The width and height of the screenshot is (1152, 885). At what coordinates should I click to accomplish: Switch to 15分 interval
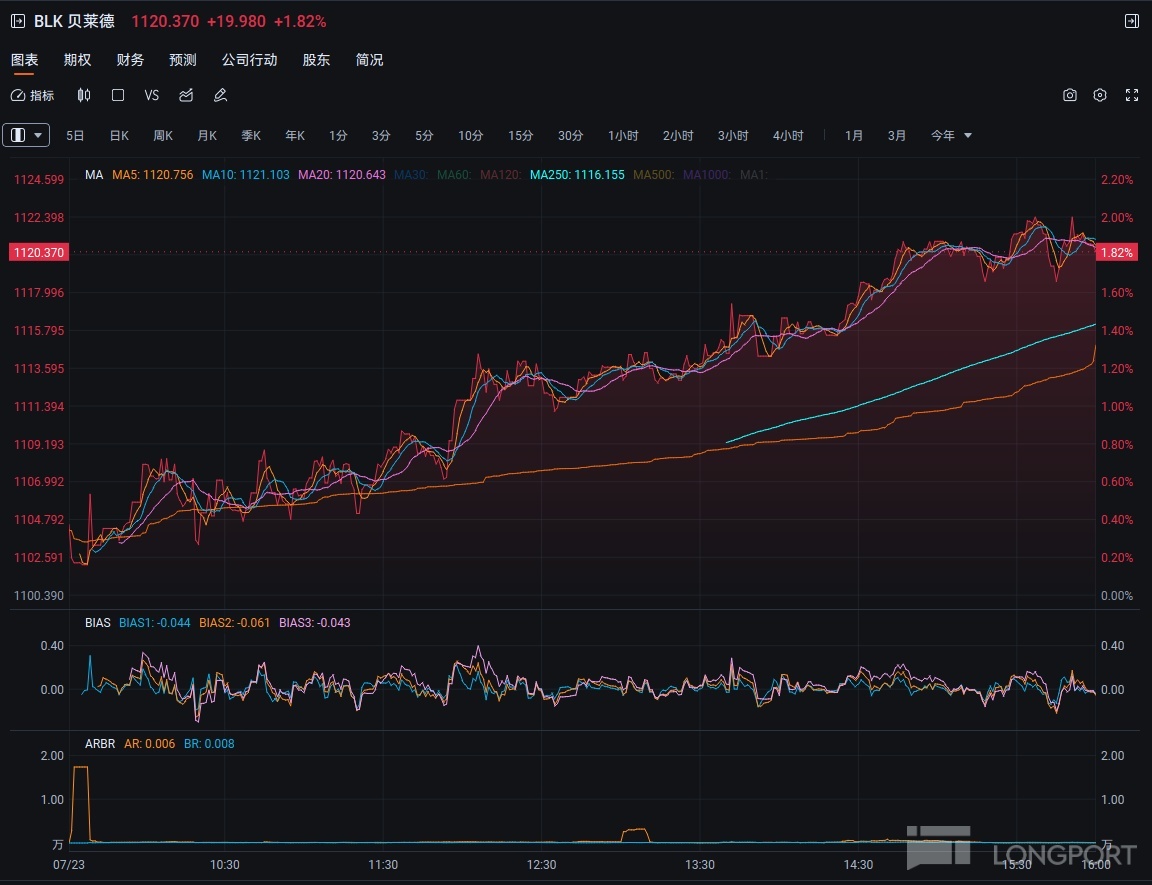click(520, 135)
